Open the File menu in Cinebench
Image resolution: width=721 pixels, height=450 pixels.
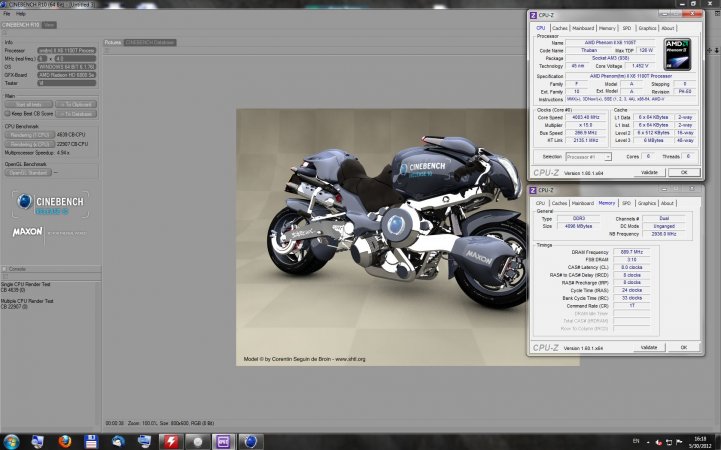click(x=7, y=14)
